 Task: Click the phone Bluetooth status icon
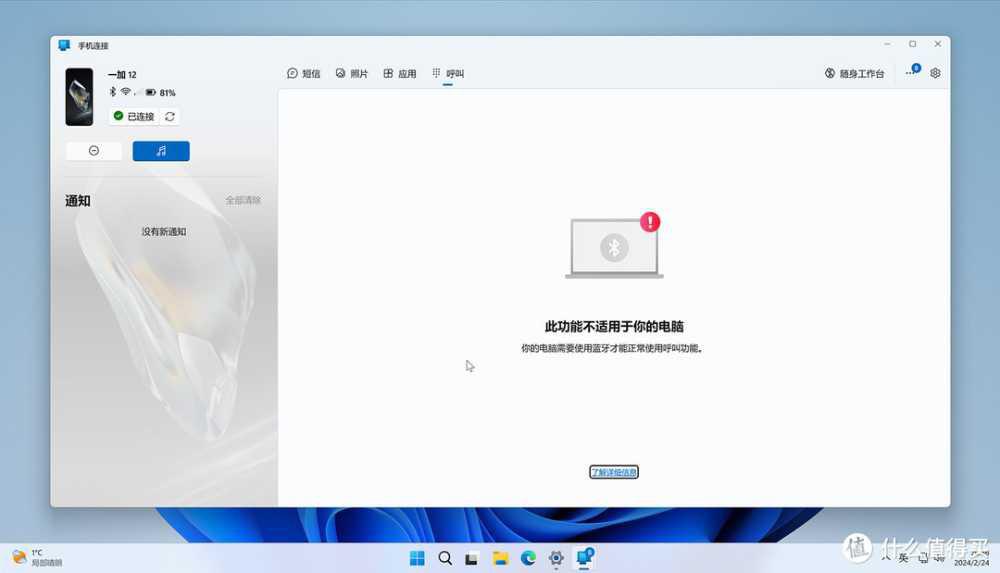click(113, 92)
